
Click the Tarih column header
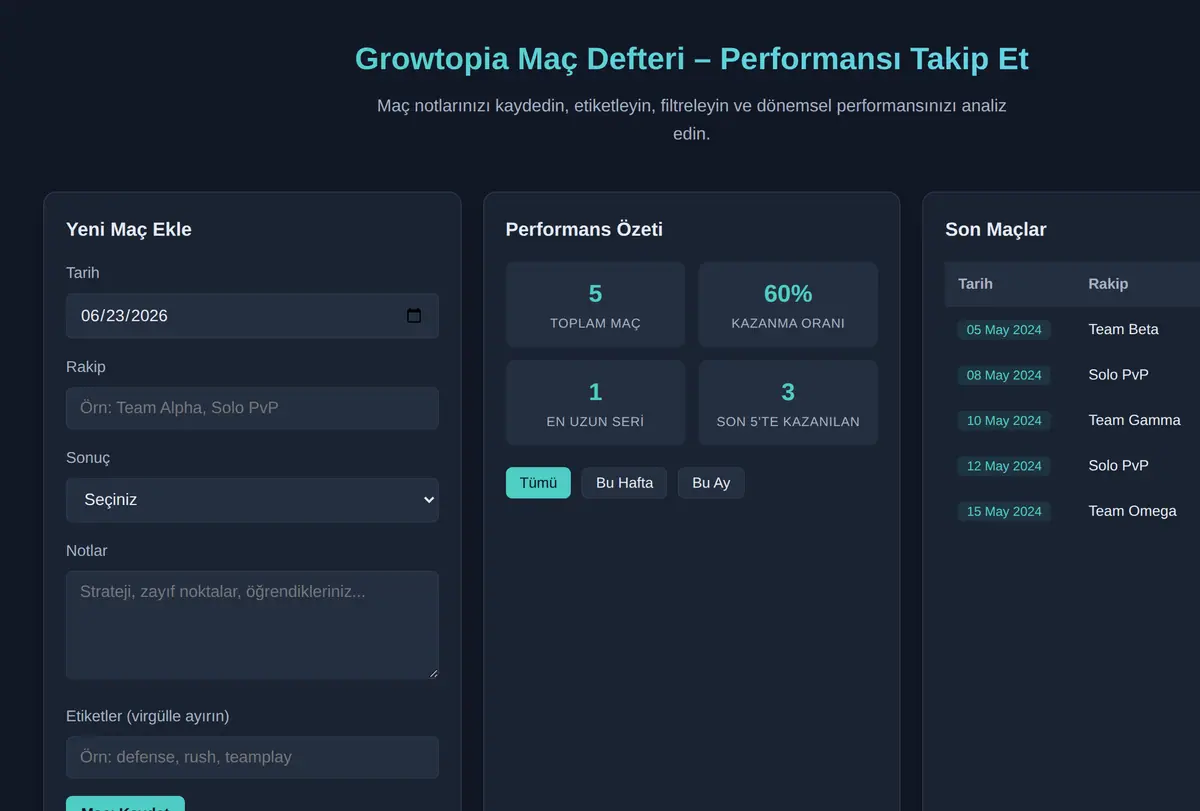click(x=975, y=284)
